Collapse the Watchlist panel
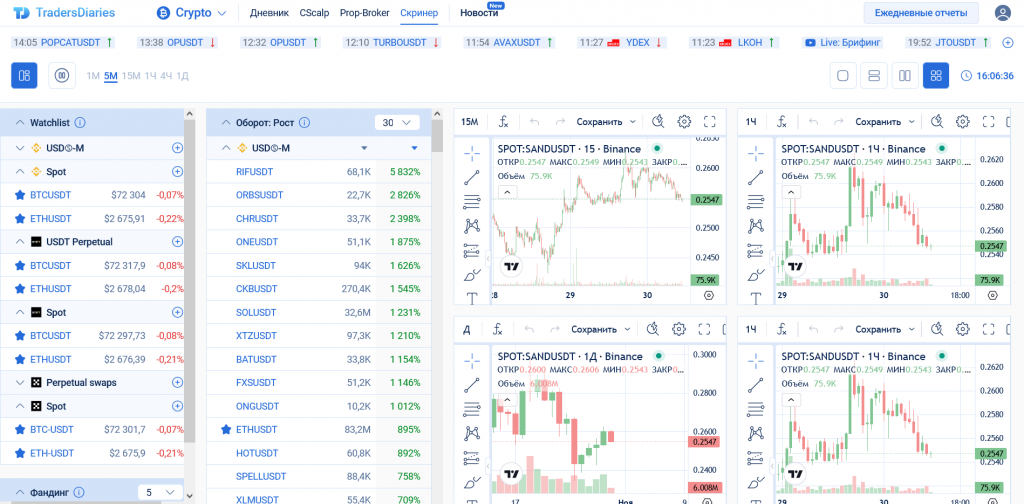The width and height of the screenshot is (1024, 504). point(18,122)
